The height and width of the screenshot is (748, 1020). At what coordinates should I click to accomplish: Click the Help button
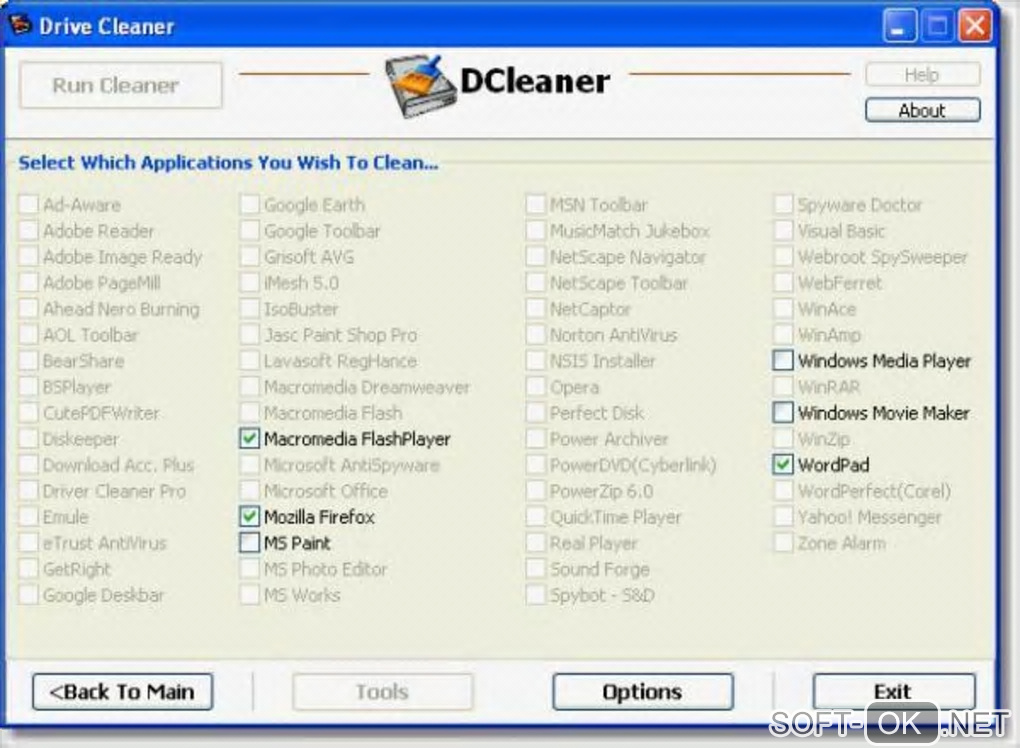pyautogui.click(x=922, y=74)
